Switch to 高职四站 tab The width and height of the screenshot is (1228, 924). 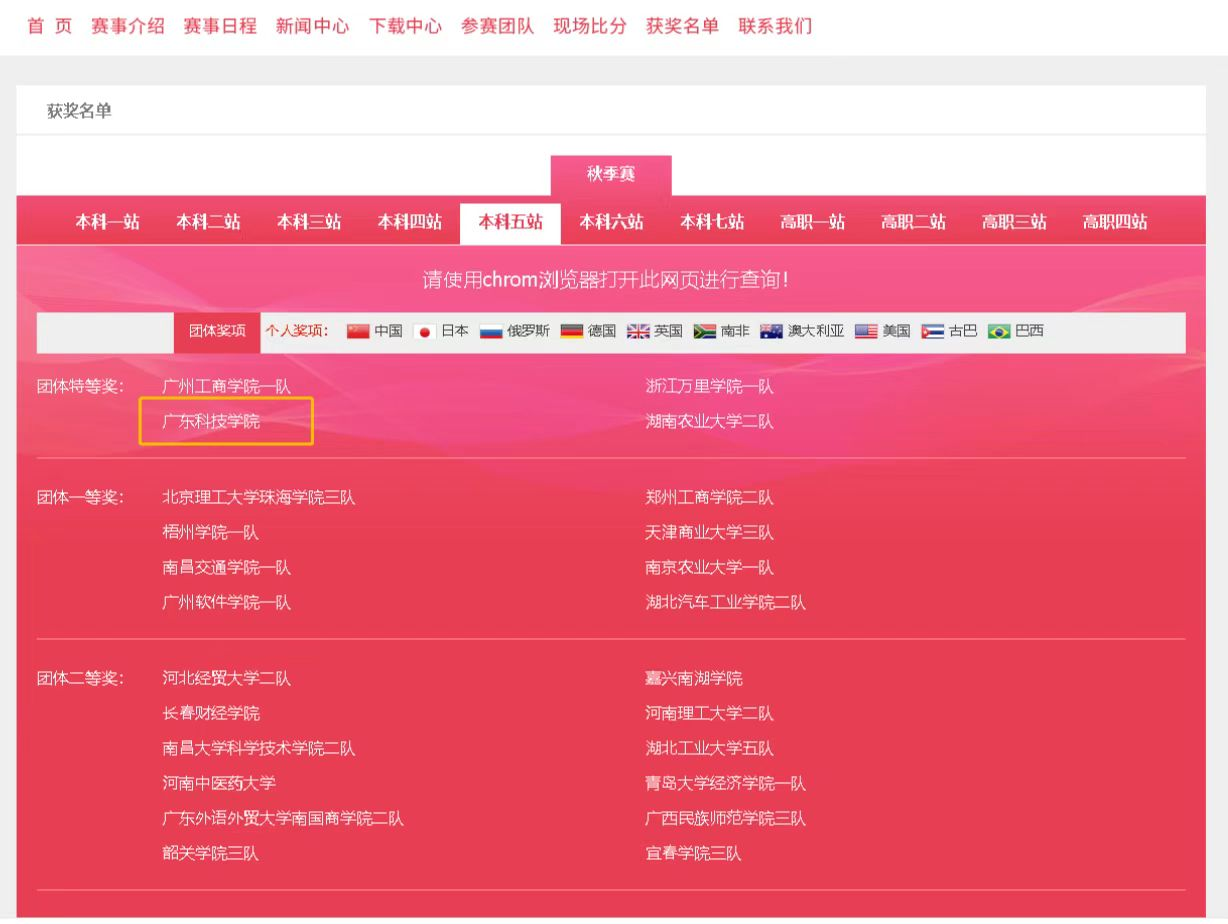(x=1115, y=223)
